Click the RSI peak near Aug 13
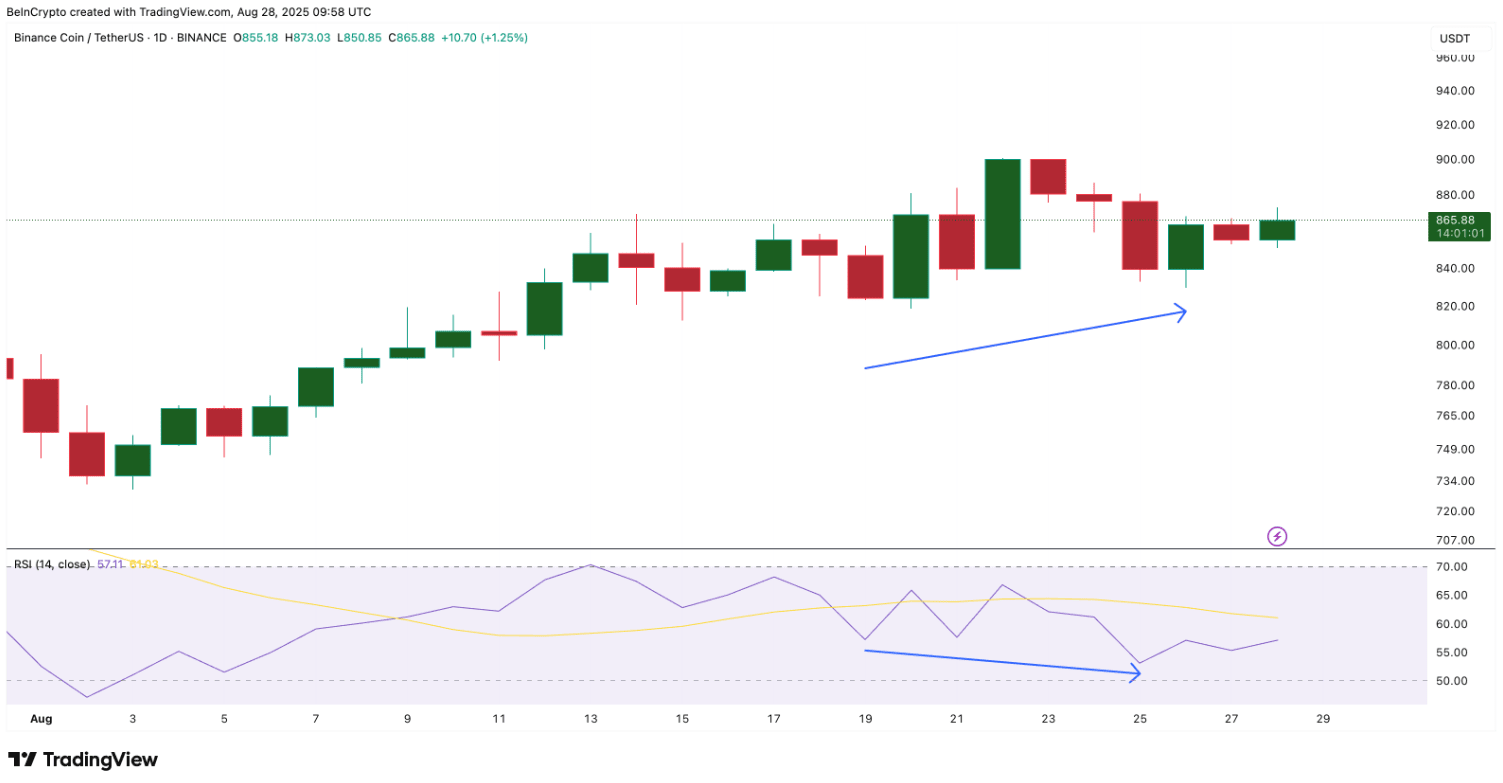Screen dimensions: 1503x783 pyautogui.click(x=590, y=565)
